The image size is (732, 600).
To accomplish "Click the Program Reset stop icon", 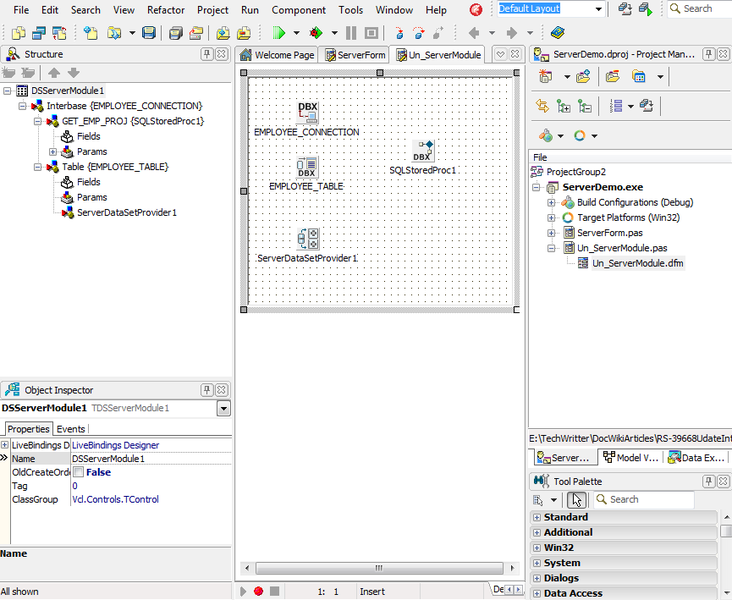I will (x=371, y=33).
